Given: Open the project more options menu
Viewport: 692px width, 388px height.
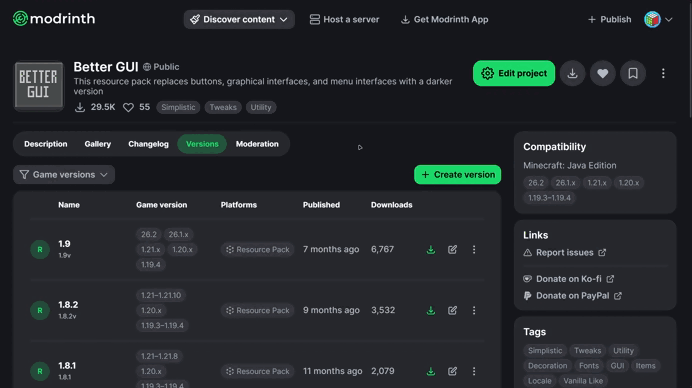Looking at the screenshot, I should coord(663,73).
